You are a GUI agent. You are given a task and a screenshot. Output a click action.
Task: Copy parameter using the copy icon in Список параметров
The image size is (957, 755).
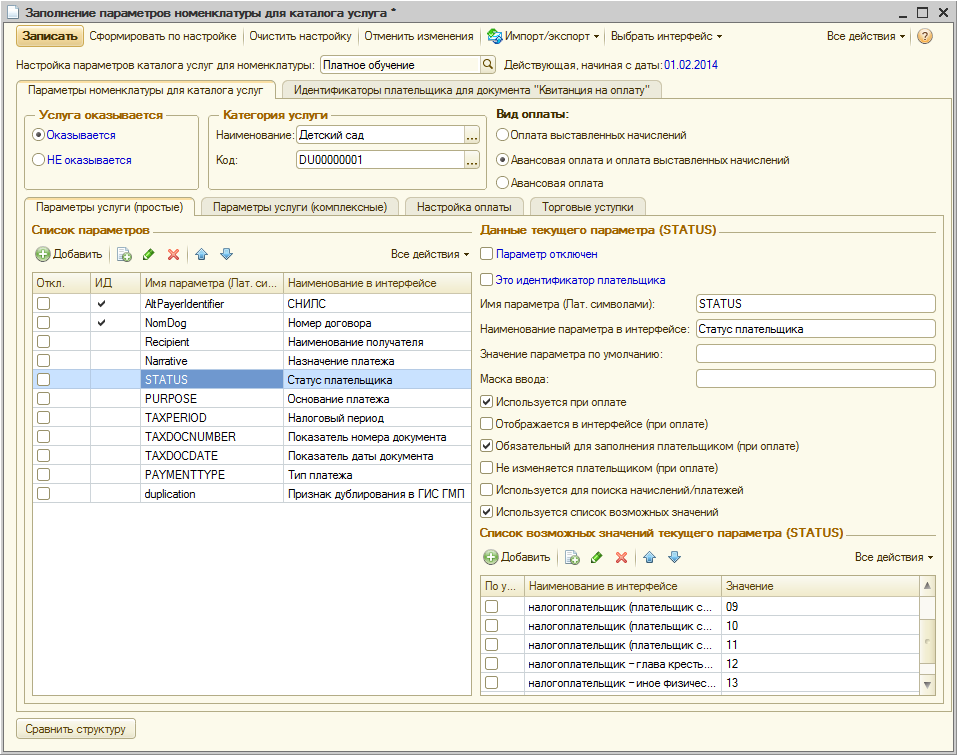(124, 255)
